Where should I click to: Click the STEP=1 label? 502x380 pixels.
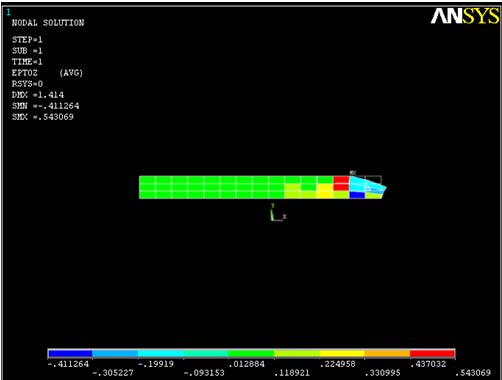click(27, 40)
